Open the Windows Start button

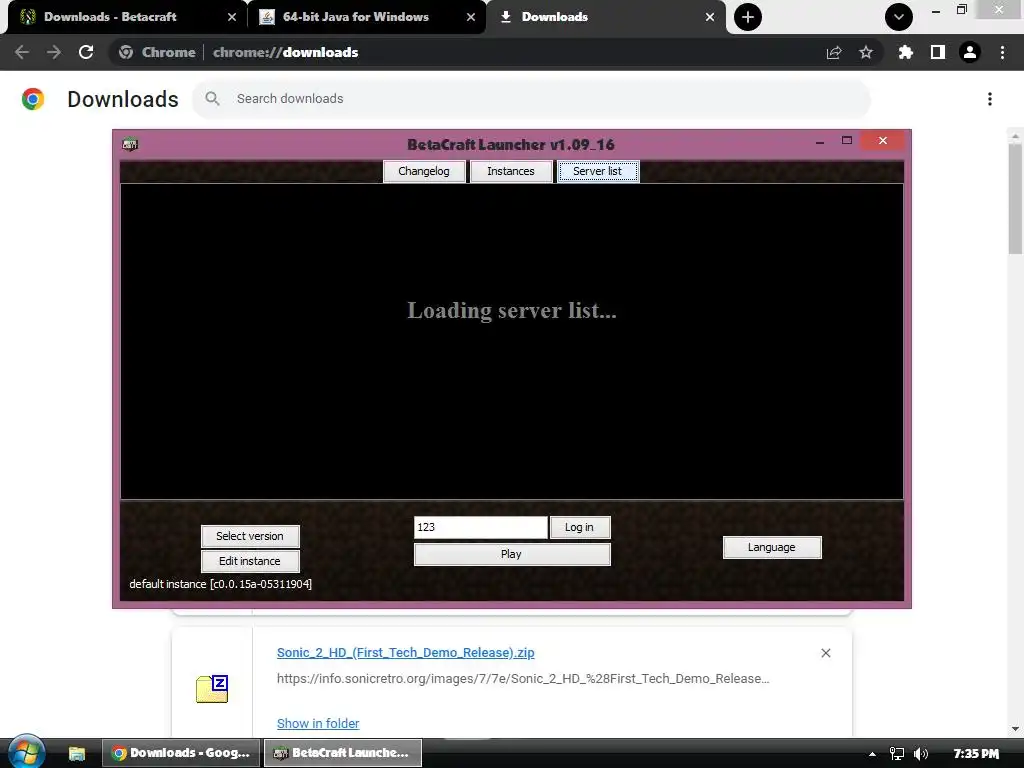tap(25, 753)
